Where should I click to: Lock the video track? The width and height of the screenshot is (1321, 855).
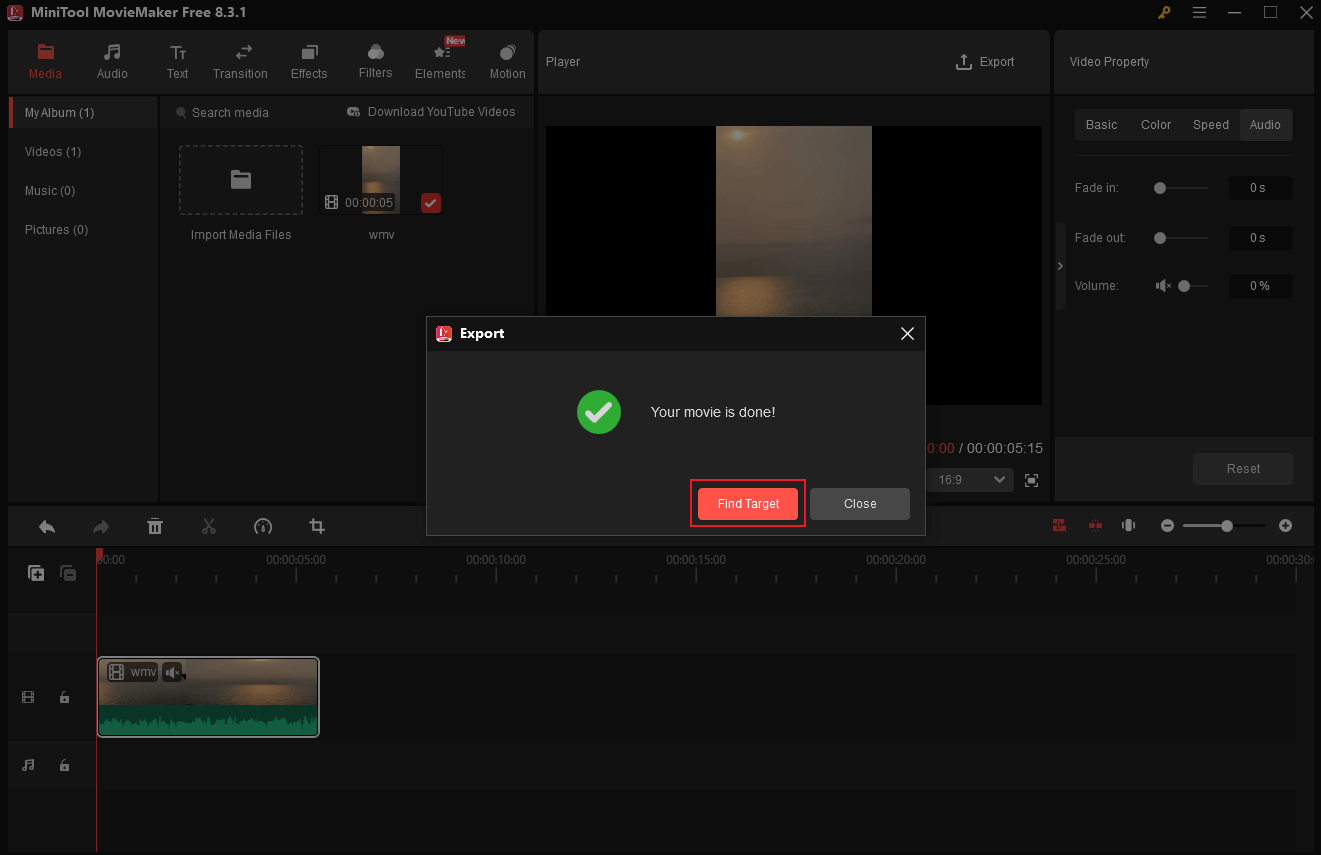(x=64, y=697)
